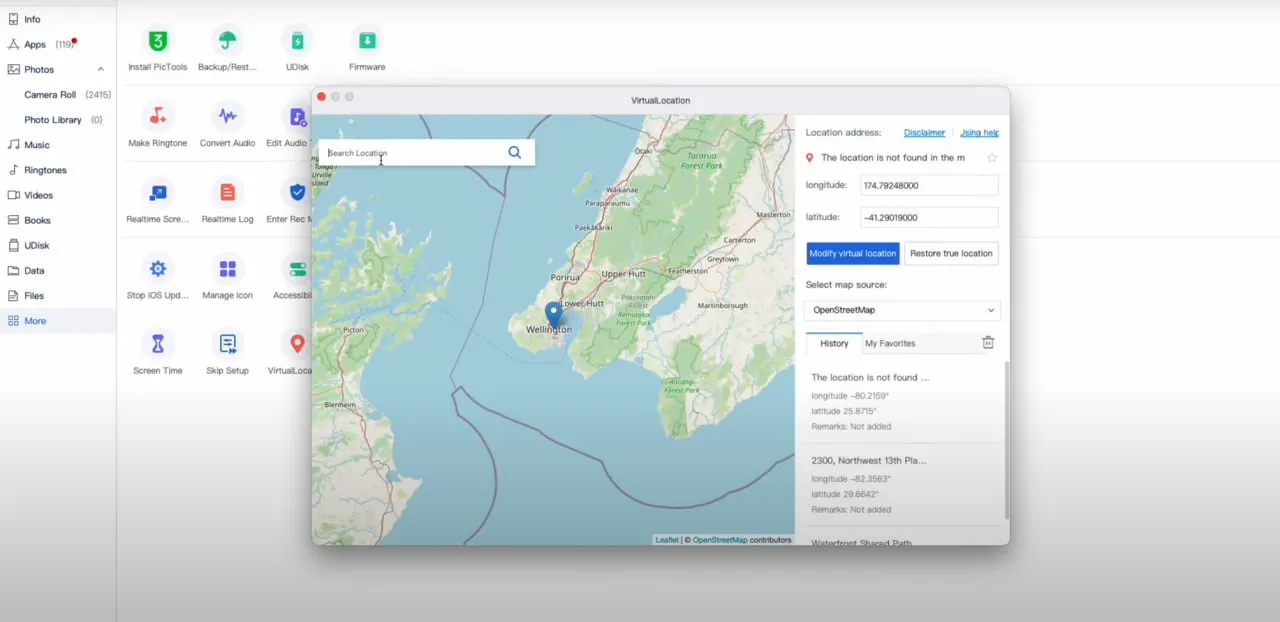The width and height of the screenshot is (1280, 622).
Task: Open the OpenStreetMap map source dropdown
Action: [x=902, y=310]
